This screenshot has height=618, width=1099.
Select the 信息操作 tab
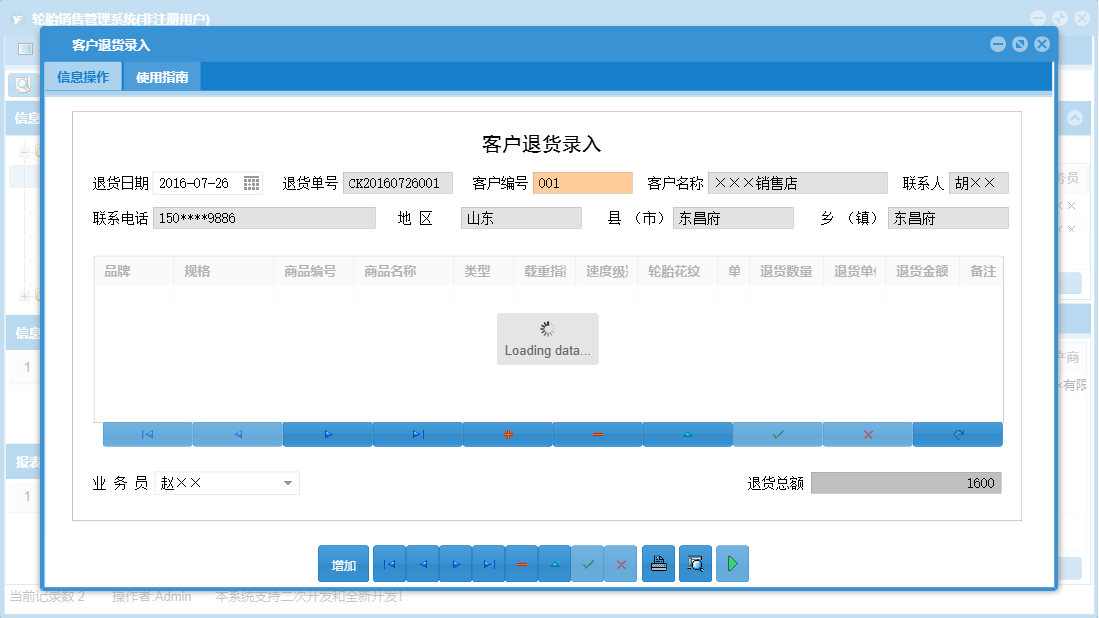pos(83,76)
